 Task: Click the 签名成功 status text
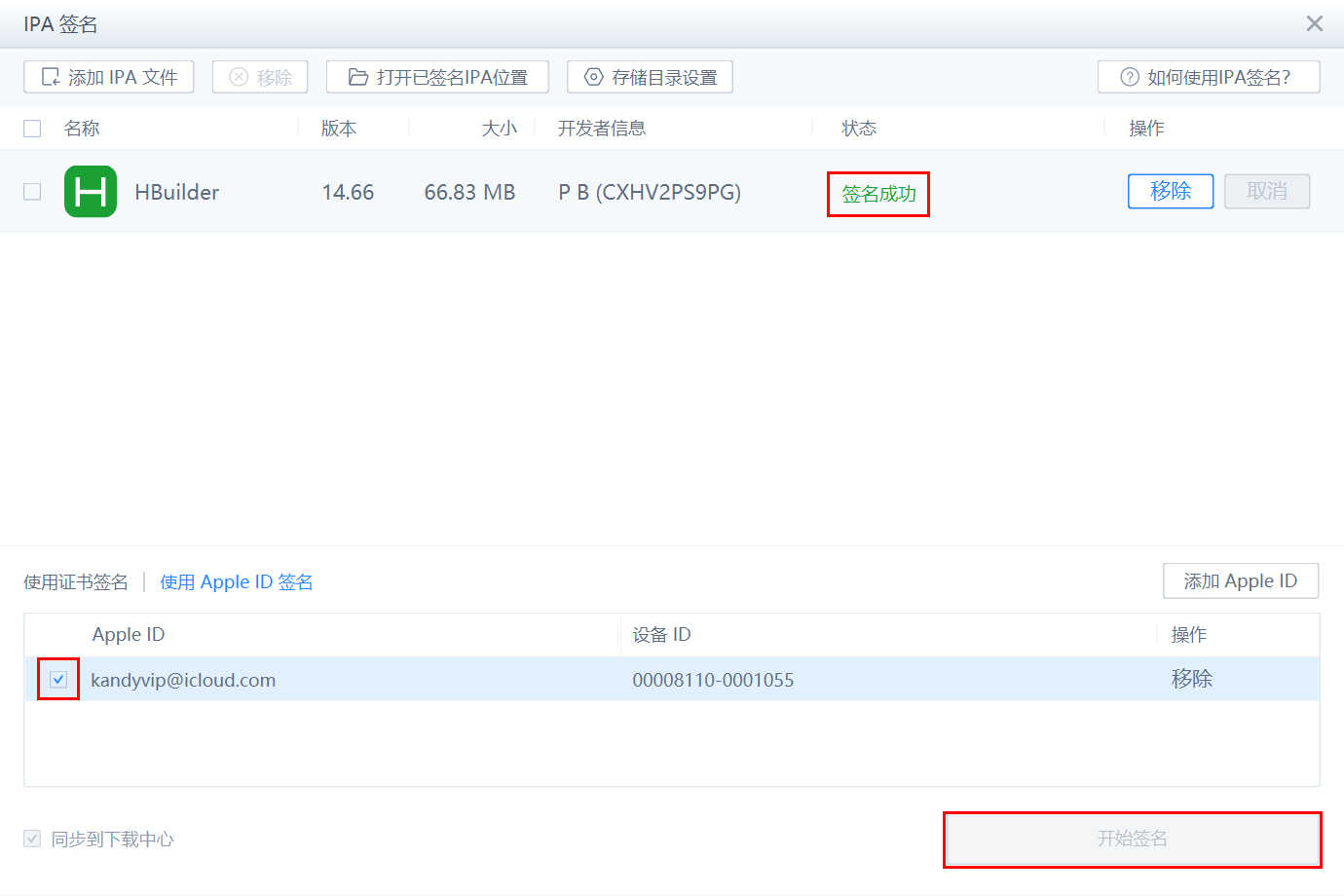coord(879,194)
